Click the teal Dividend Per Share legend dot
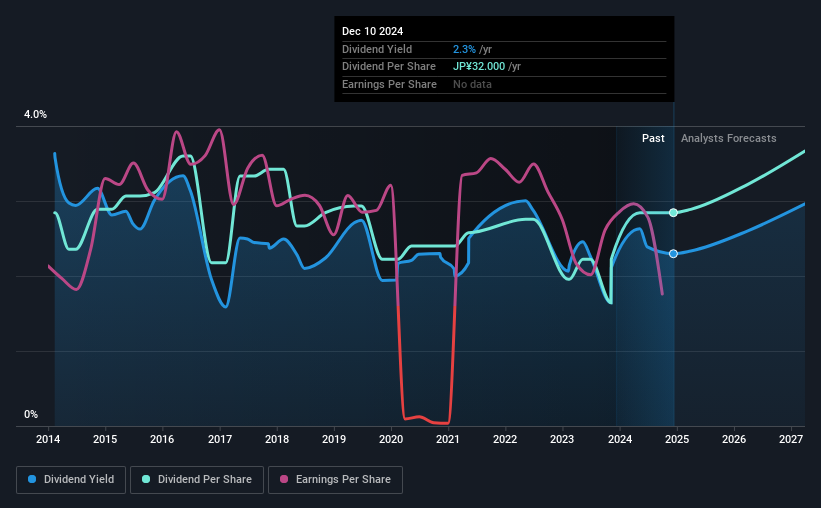The height and width of the screenshot is (508, 821). (146, 479)
